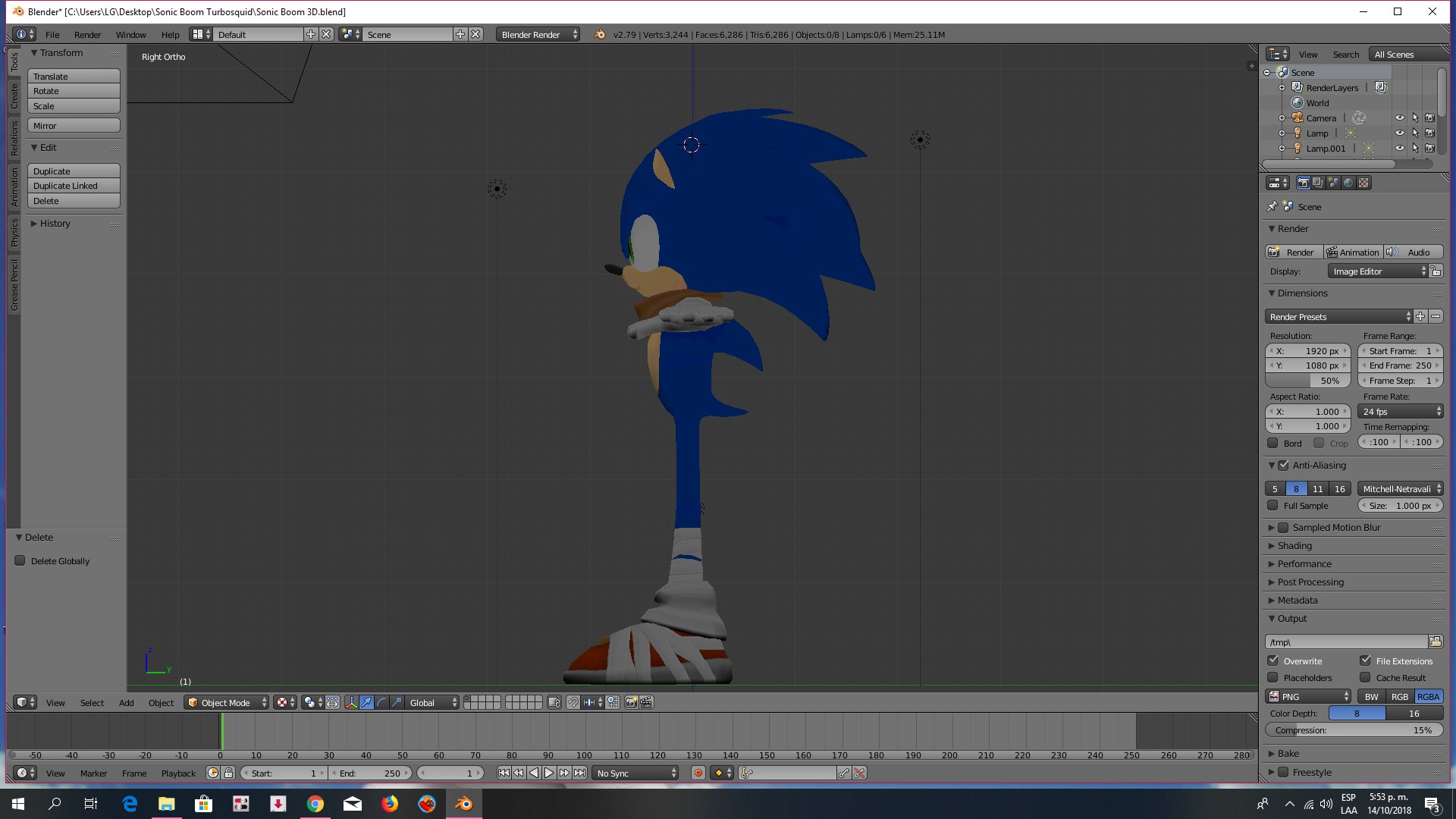Screen dimensions: 1456x819
Task: Expand the Camera item in outliner
Action: click(x=1282, y=118)
